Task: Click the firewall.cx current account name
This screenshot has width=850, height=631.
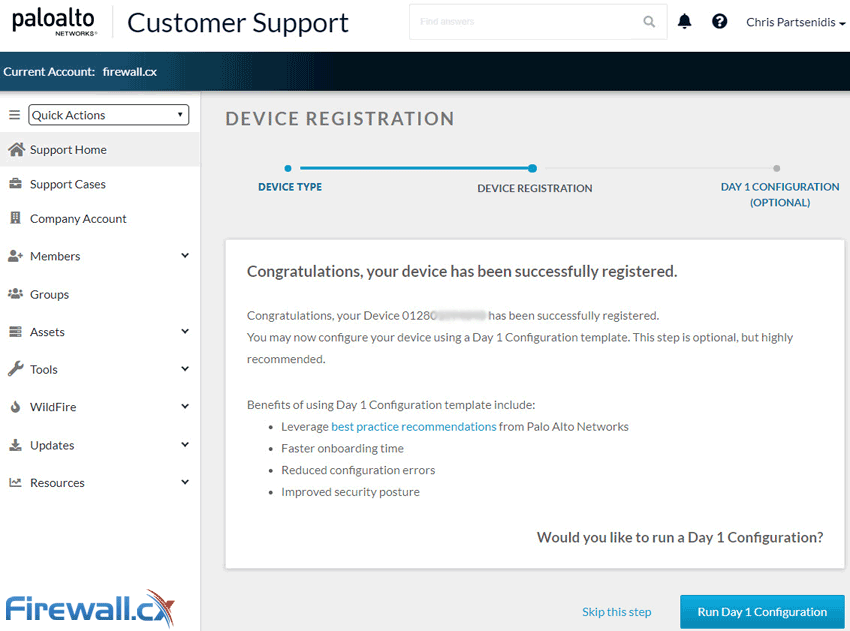Action: 130,72
